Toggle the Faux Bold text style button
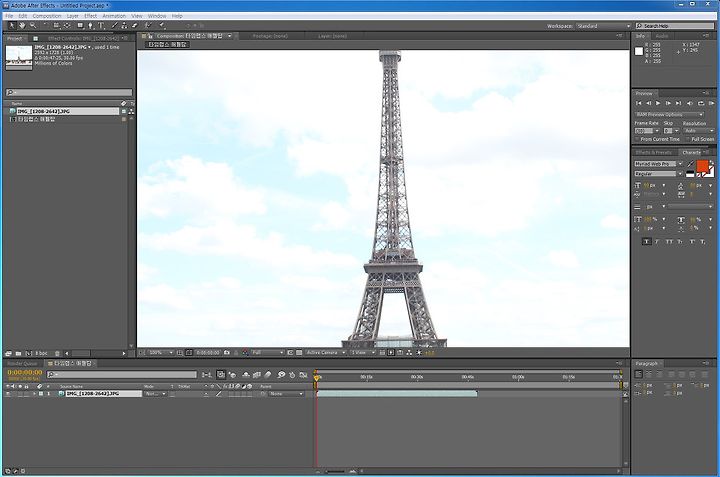Viewport: 720px width, 477px height. (647, 241)
